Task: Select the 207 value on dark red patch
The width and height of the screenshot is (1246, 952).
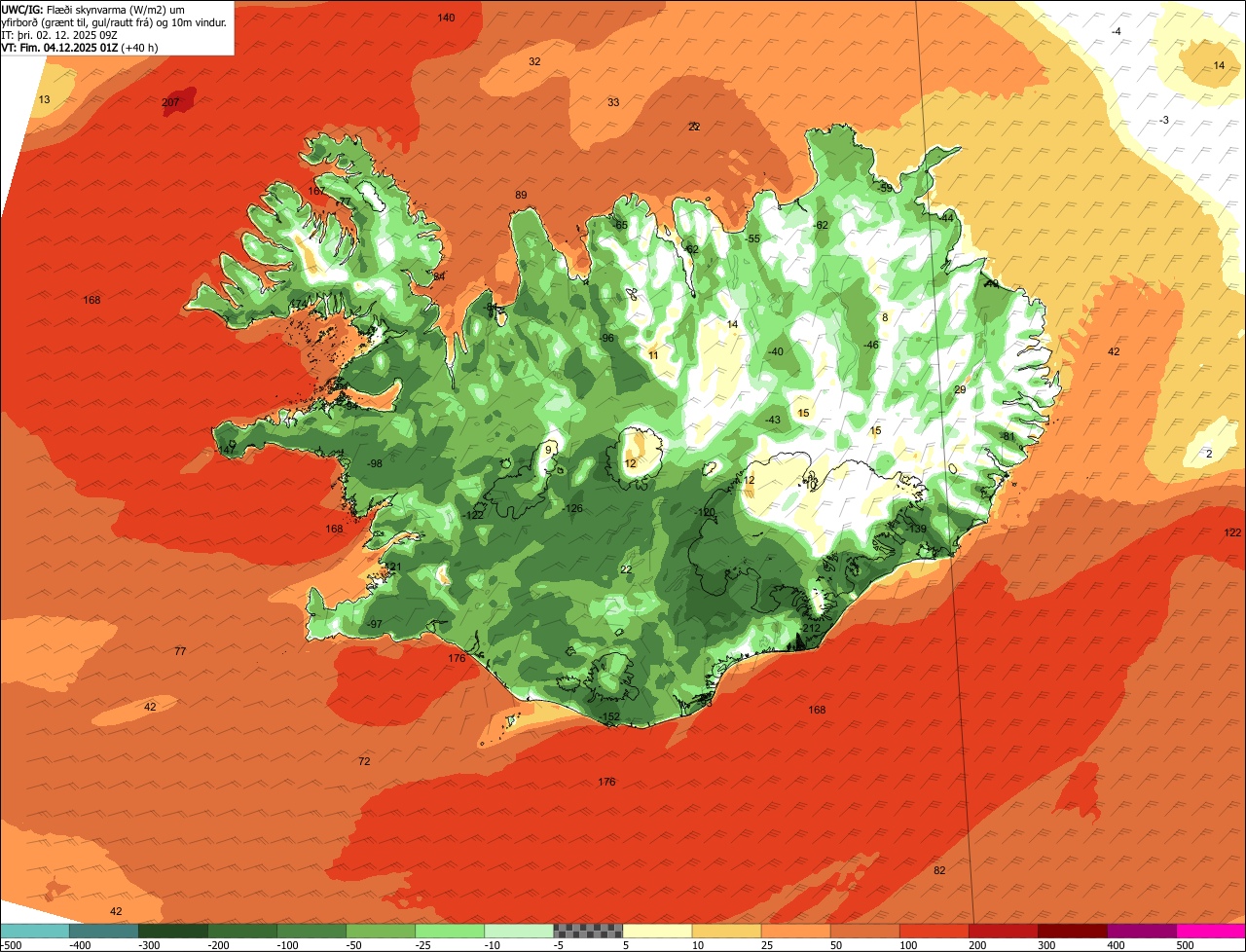Action: click(170, 102)
